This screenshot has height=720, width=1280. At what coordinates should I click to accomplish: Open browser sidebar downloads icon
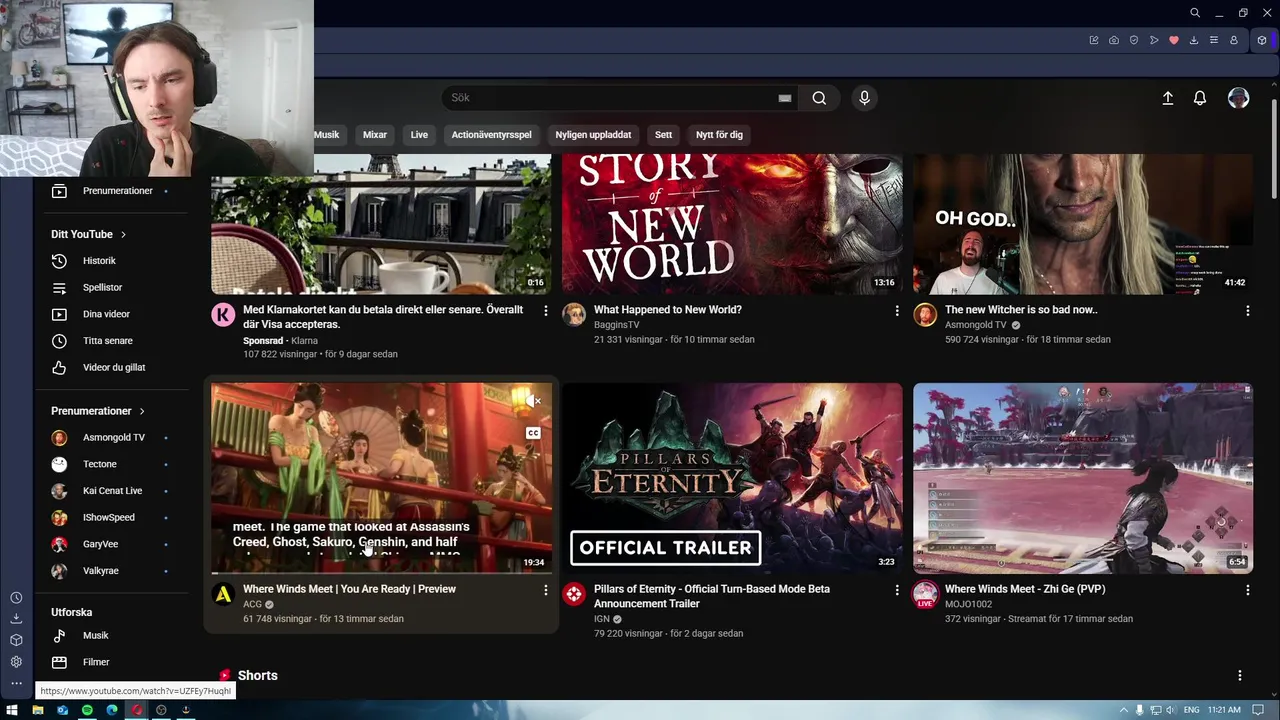pos(16,619)
